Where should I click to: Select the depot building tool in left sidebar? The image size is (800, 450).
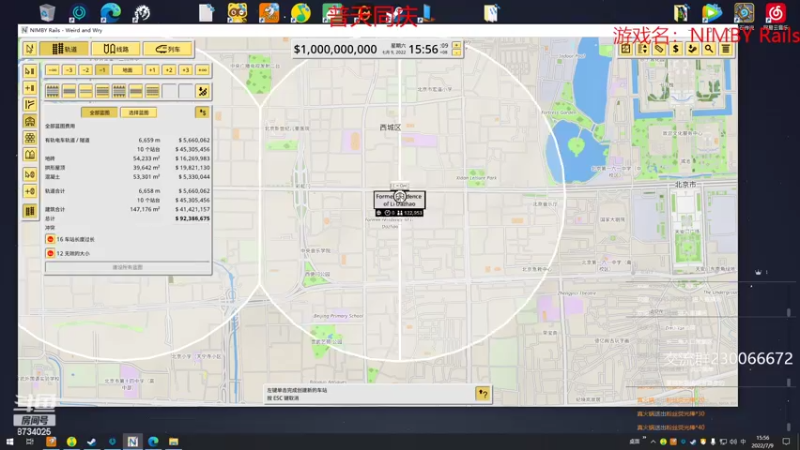[x=30, y=155]
